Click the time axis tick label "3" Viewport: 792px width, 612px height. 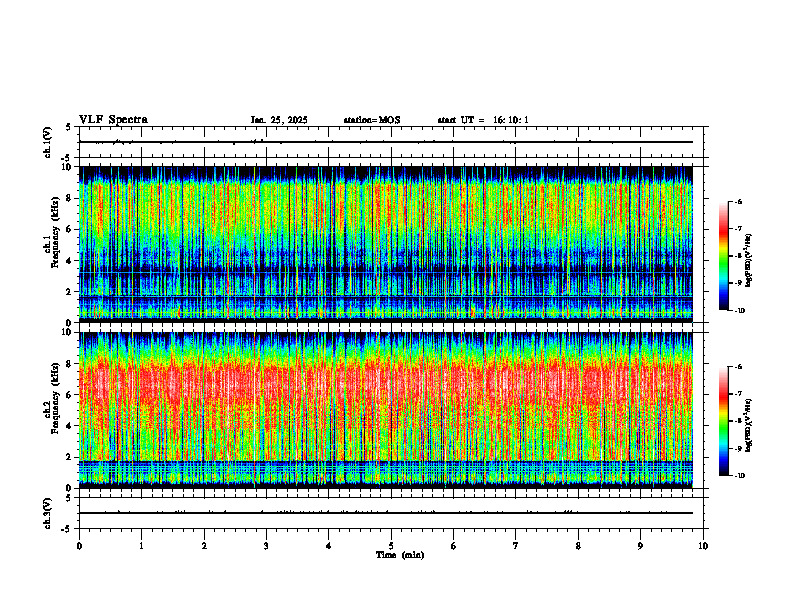(266, 546)
